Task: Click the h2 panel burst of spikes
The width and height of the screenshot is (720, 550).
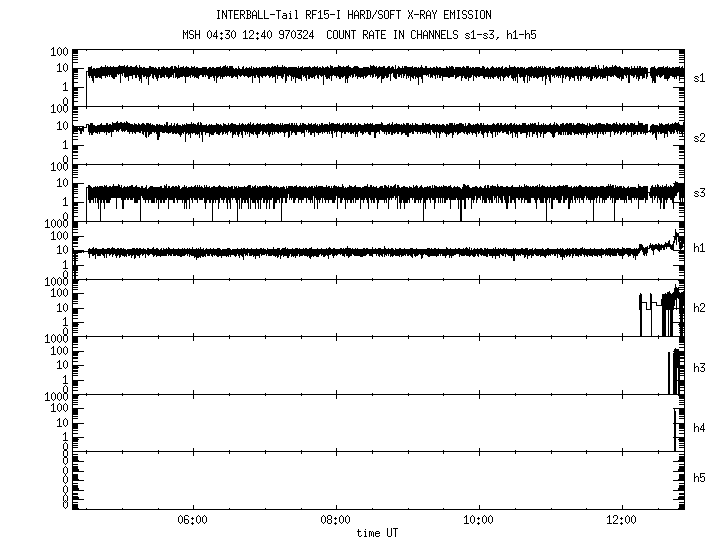Action: [662, 305]
